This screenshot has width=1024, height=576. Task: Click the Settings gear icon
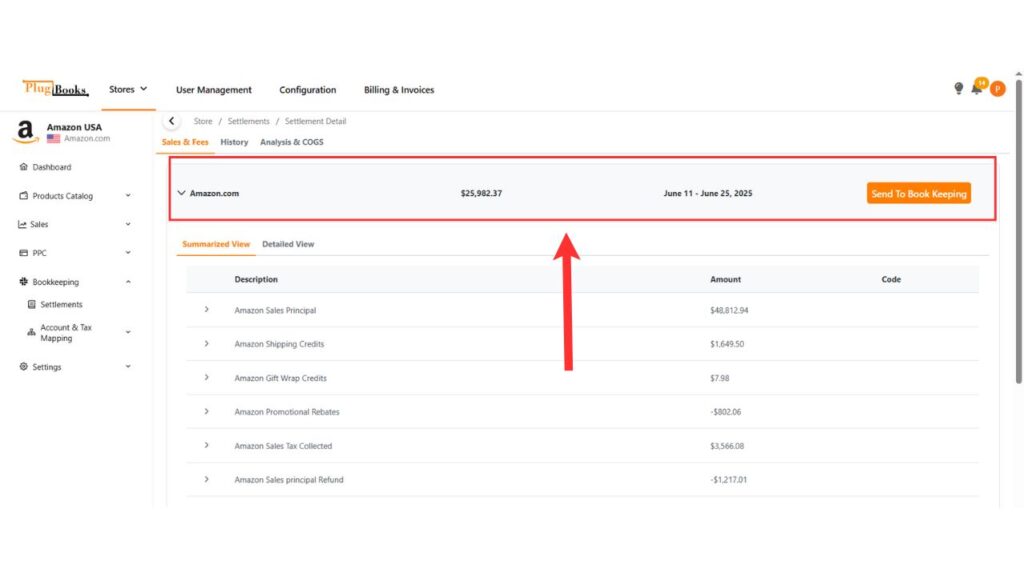(24, 366)
